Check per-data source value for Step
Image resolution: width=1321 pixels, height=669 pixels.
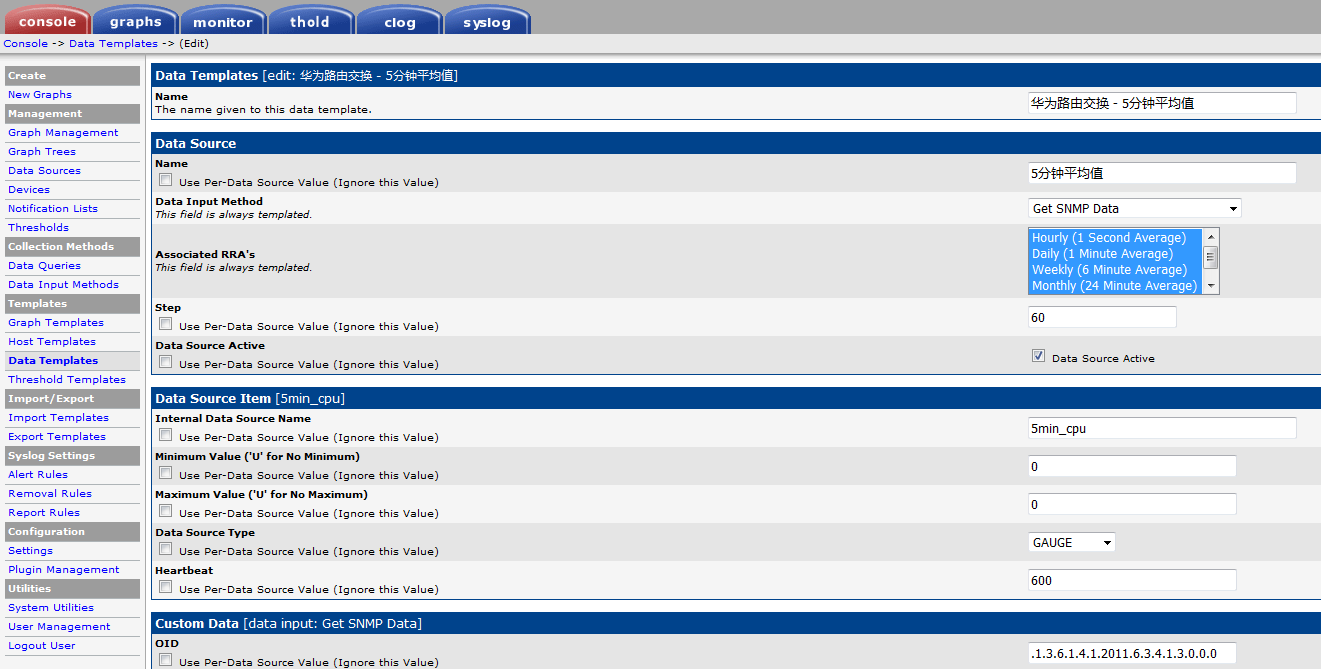165,325
